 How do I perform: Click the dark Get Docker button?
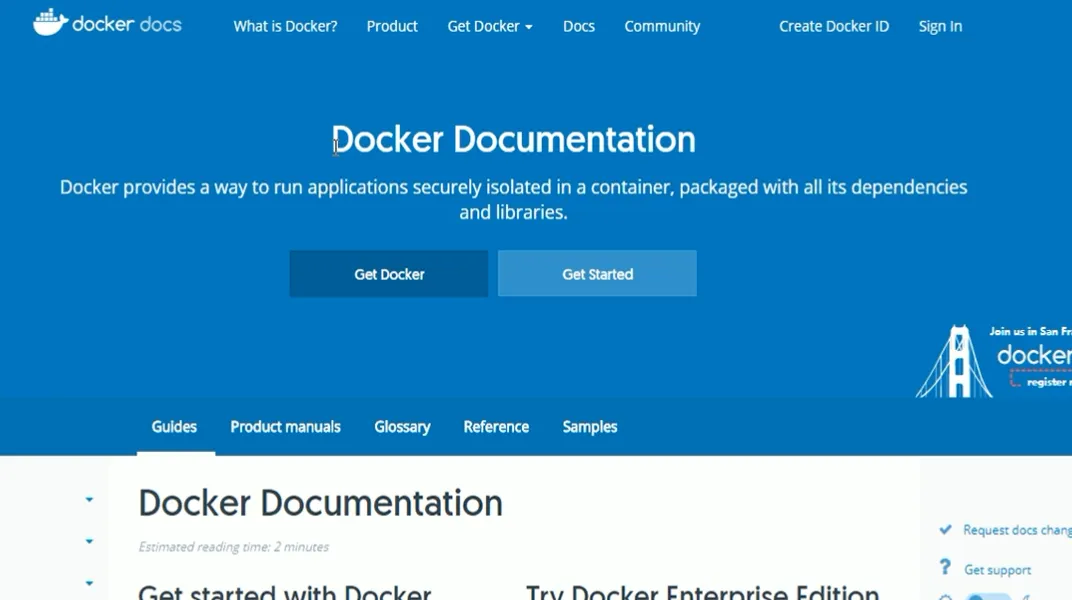click(x=388, y=273)
